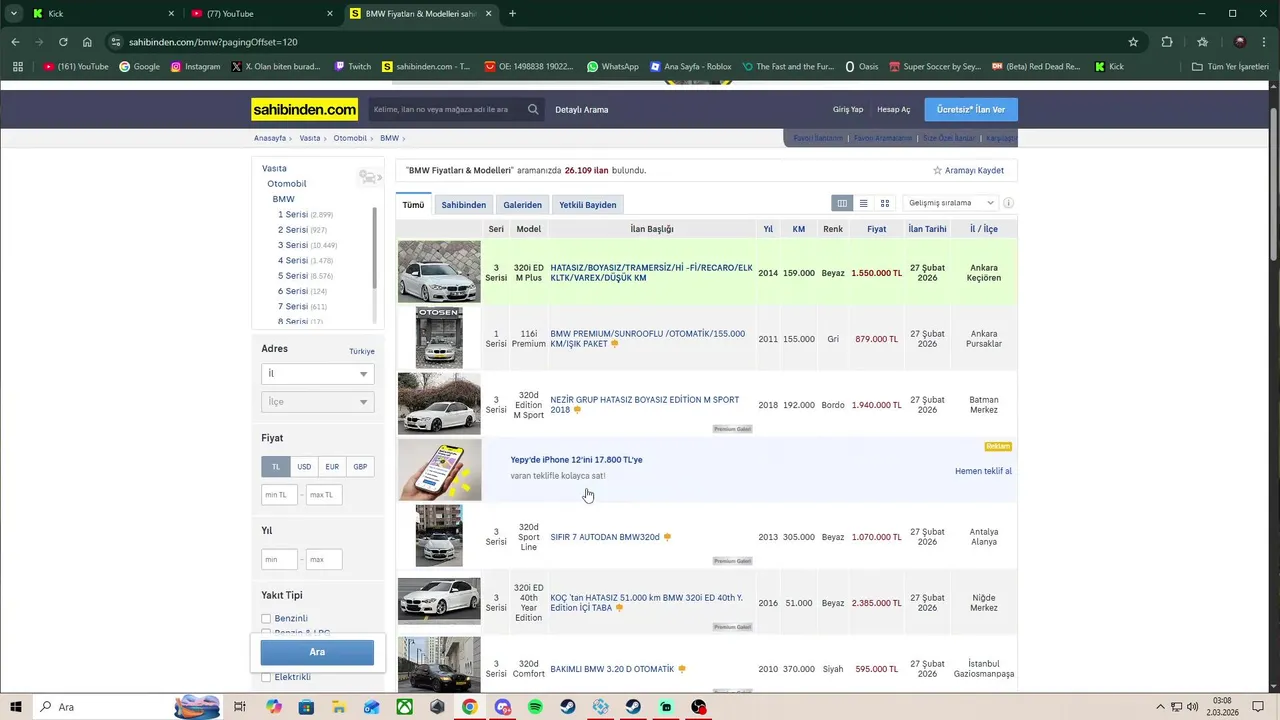Image resolution: width=1280 pixels, height=720 pixels.
Task: Click the Hesap Aç link
Action: point(894,109)
